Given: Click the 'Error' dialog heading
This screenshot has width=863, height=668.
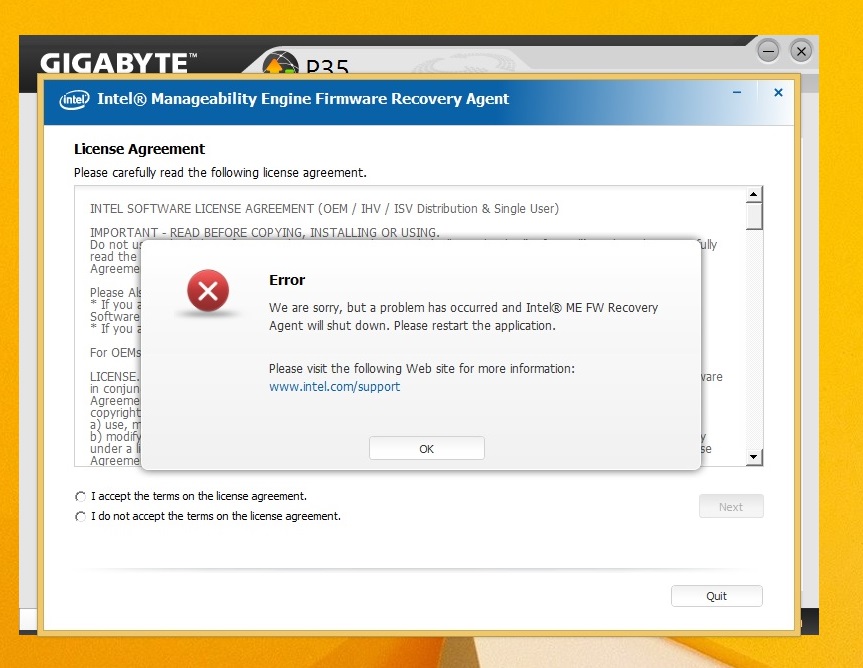Looking at the screenshot, I should click(x=287, y=280).
